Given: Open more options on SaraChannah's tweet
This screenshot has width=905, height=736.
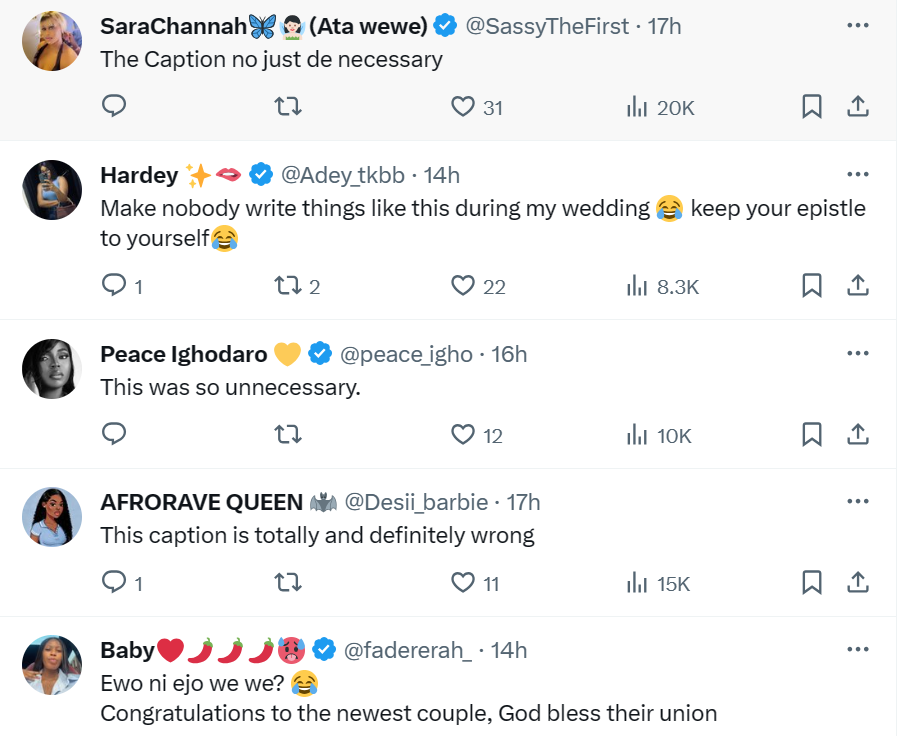Looking at the screenshot, I should tap(857, 25).
